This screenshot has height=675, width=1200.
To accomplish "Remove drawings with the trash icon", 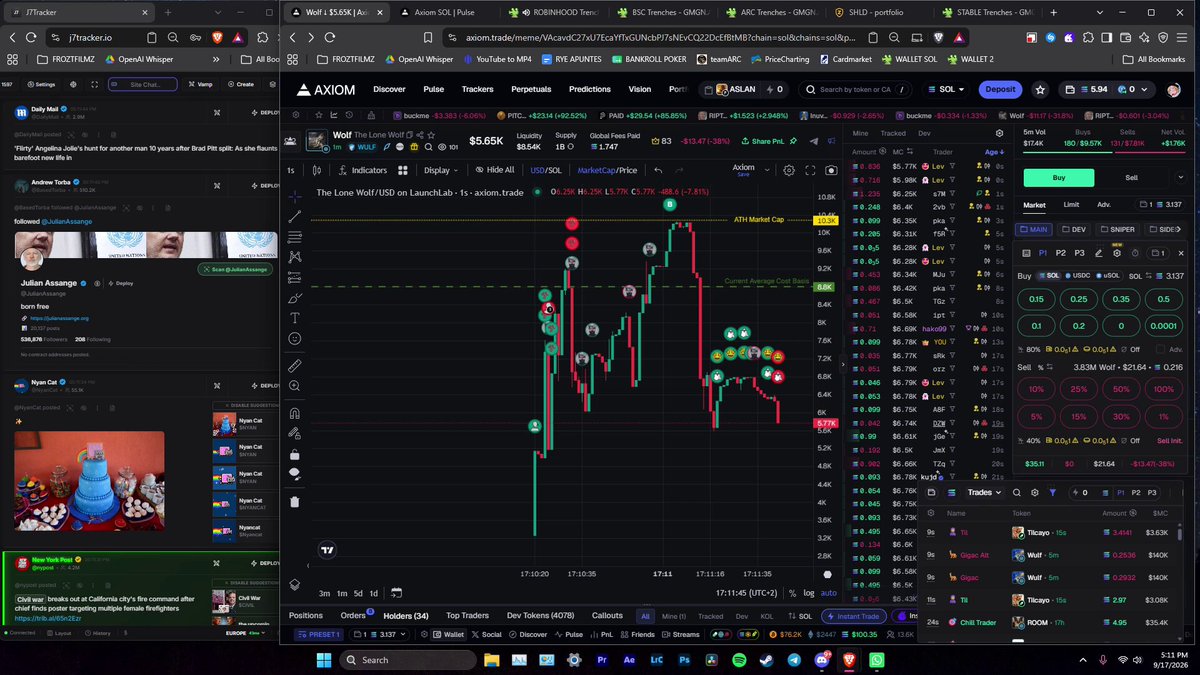I will click(x=295, y=502).
